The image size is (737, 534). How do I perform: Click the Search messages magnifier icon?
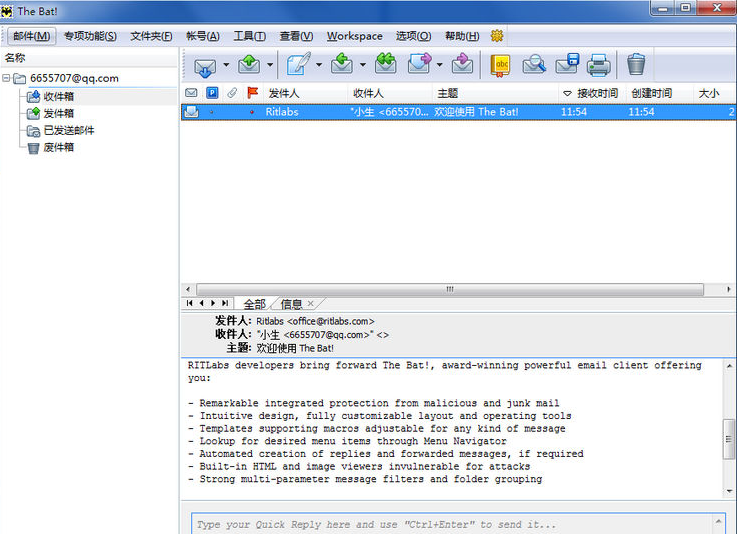click(534, 64)
